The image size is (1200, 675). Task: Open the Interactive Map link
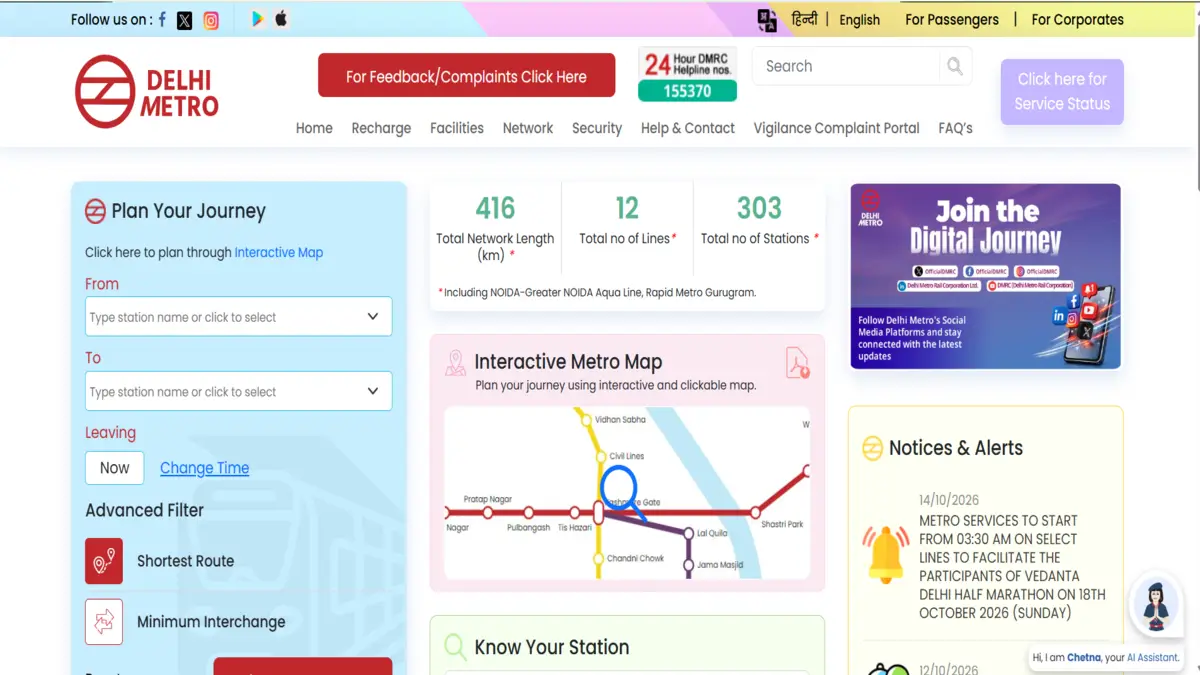click(x=279, y=252)
